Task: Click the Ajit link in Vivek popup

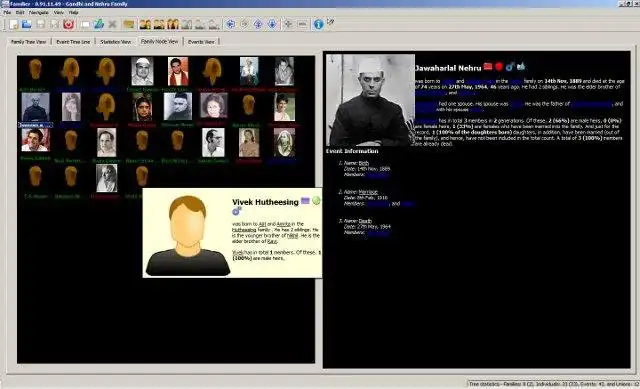Action: point(262,224)
